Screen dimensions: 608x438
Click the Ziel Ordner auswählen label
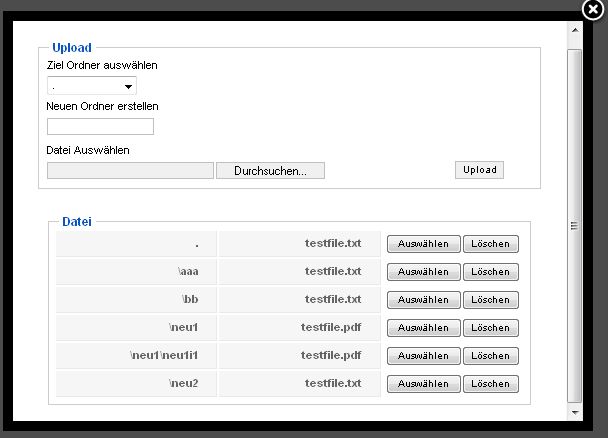click(102, 65)
